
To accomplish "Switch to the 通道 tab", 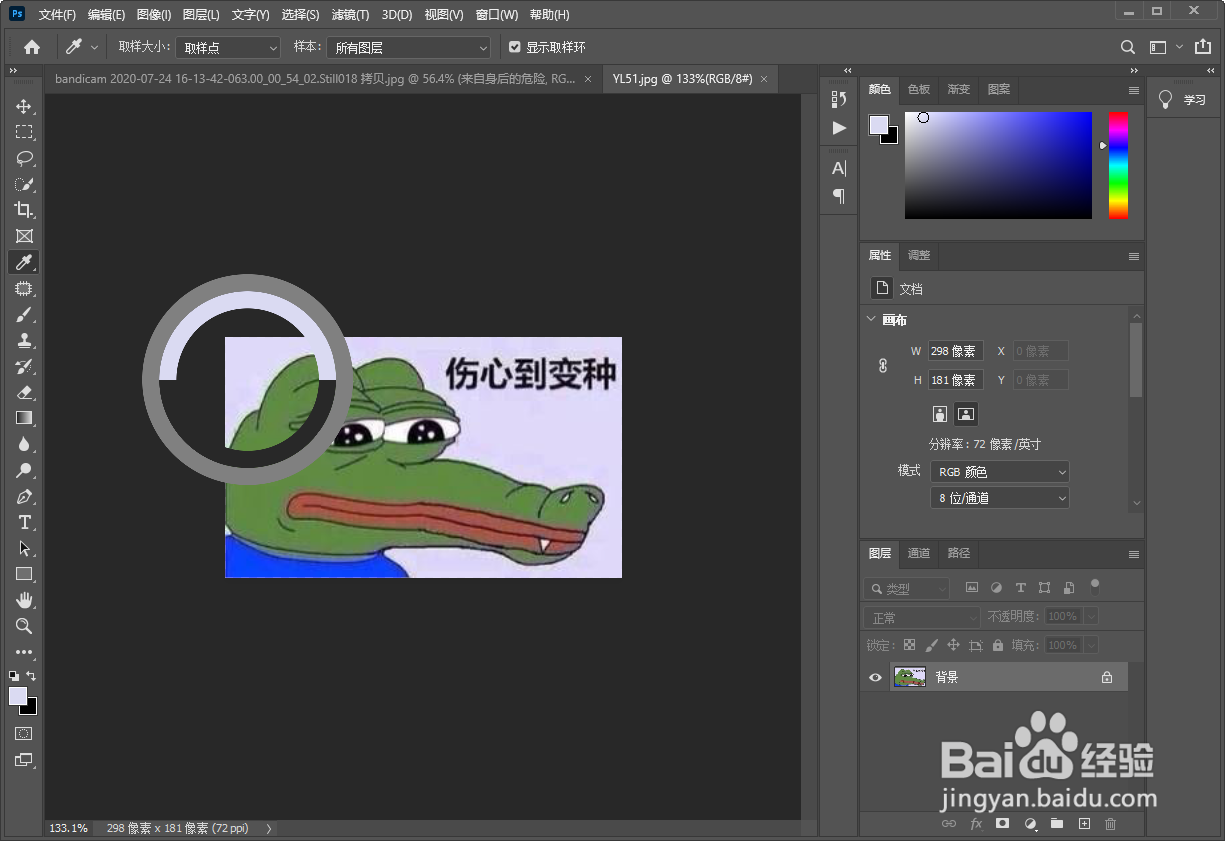I will pos(919,553).
